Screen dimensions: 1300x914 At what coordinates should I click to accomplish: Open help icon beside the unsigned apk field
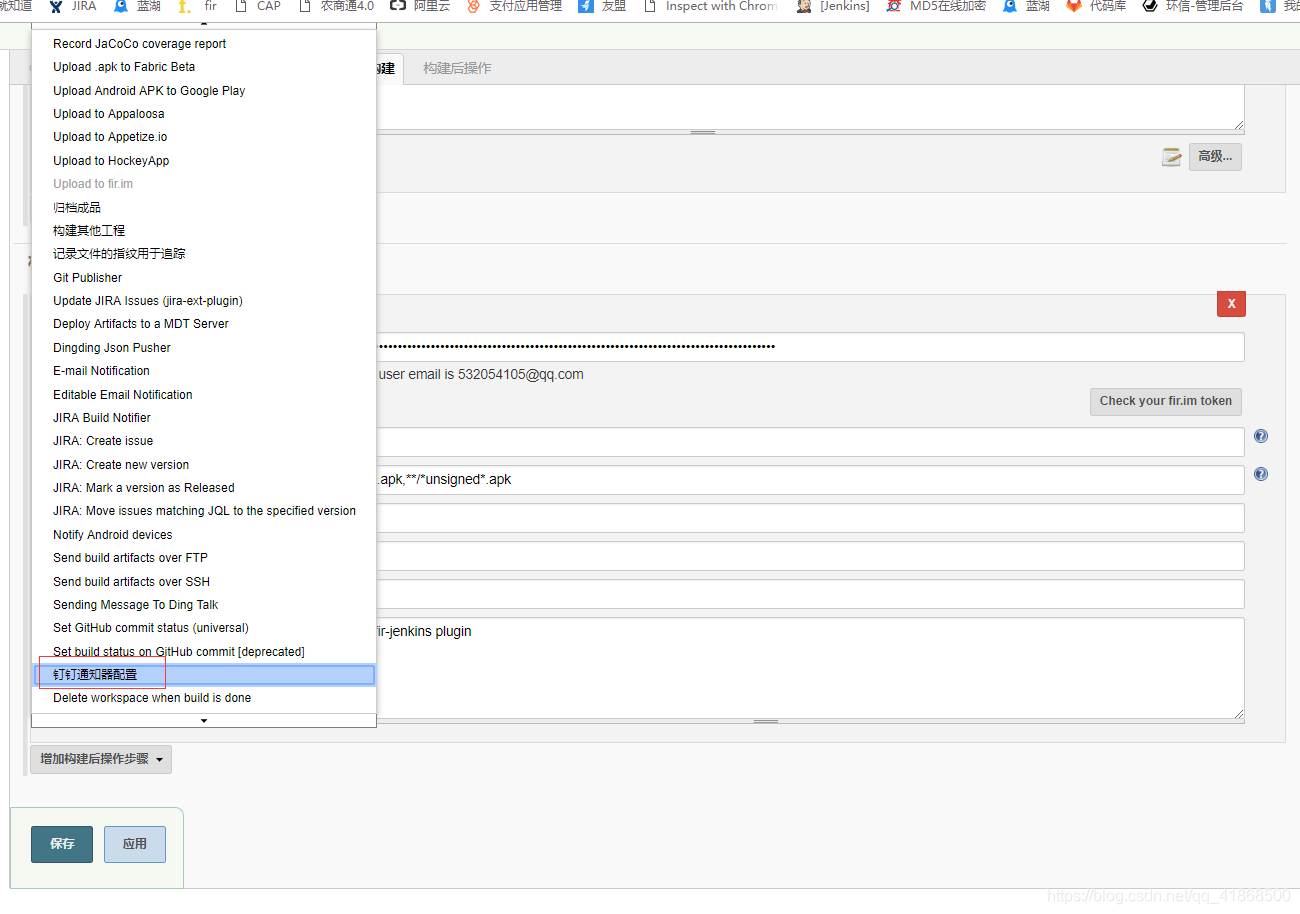pyautogui.click(x=1261, y=474)
